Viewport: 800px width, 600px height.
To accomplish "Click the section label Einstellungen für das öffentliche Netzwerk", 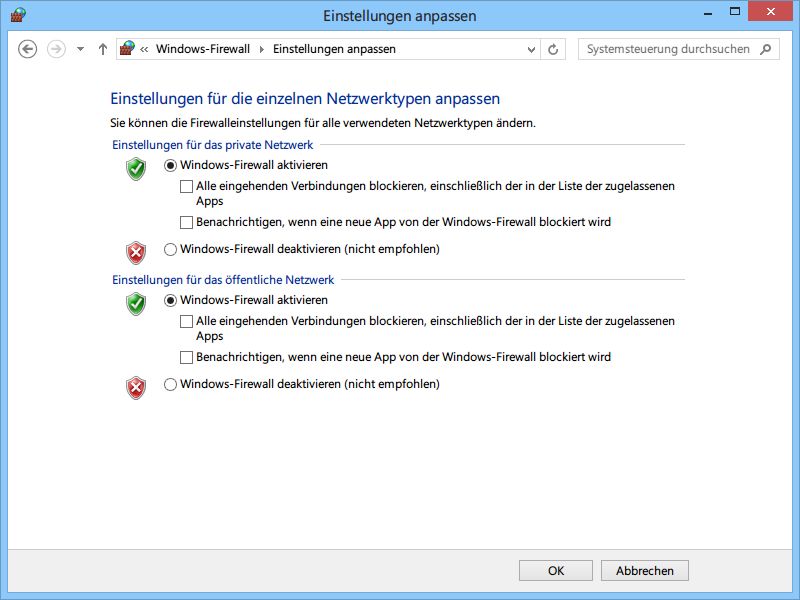I will (x=223, y=280).
